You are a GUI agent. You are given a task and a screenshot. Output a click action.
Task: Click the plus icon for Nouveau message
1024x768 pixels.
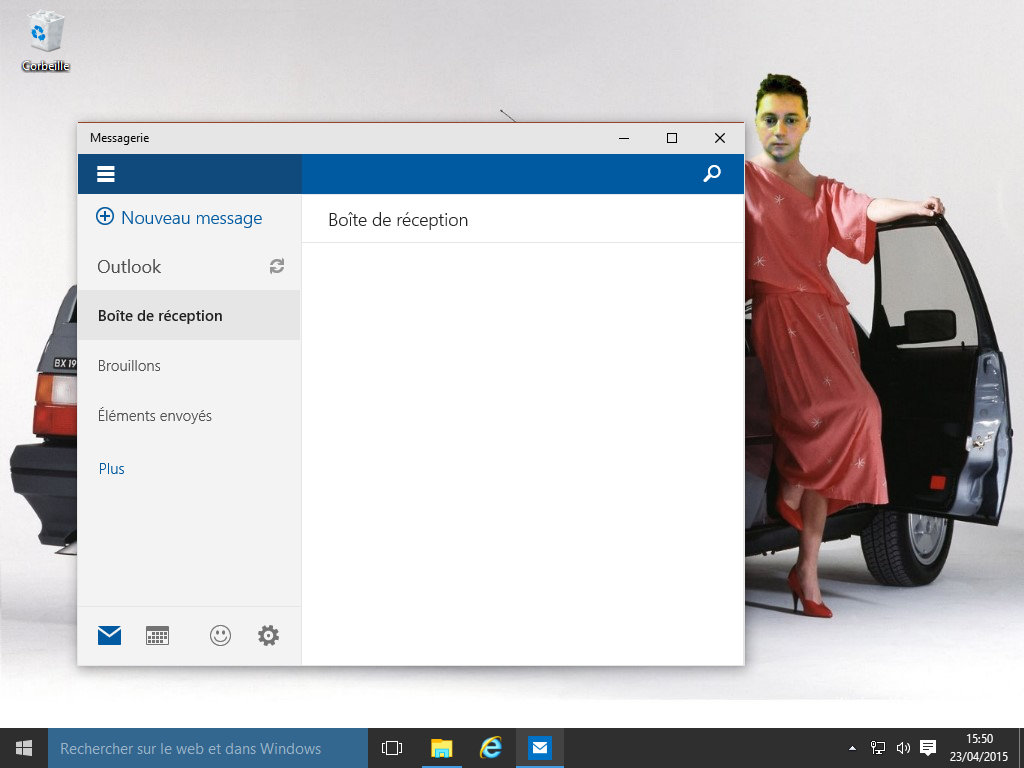tap(105, 217)
